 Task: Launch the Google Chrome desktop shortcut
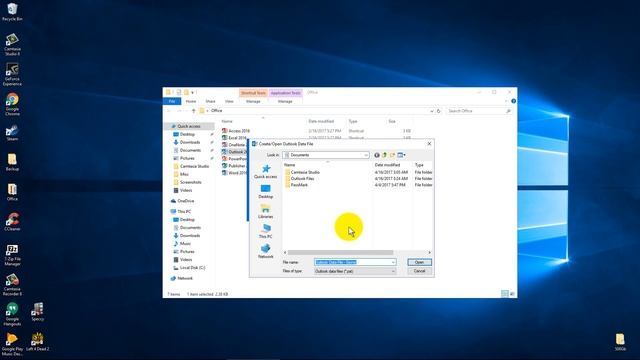[12, 104]
